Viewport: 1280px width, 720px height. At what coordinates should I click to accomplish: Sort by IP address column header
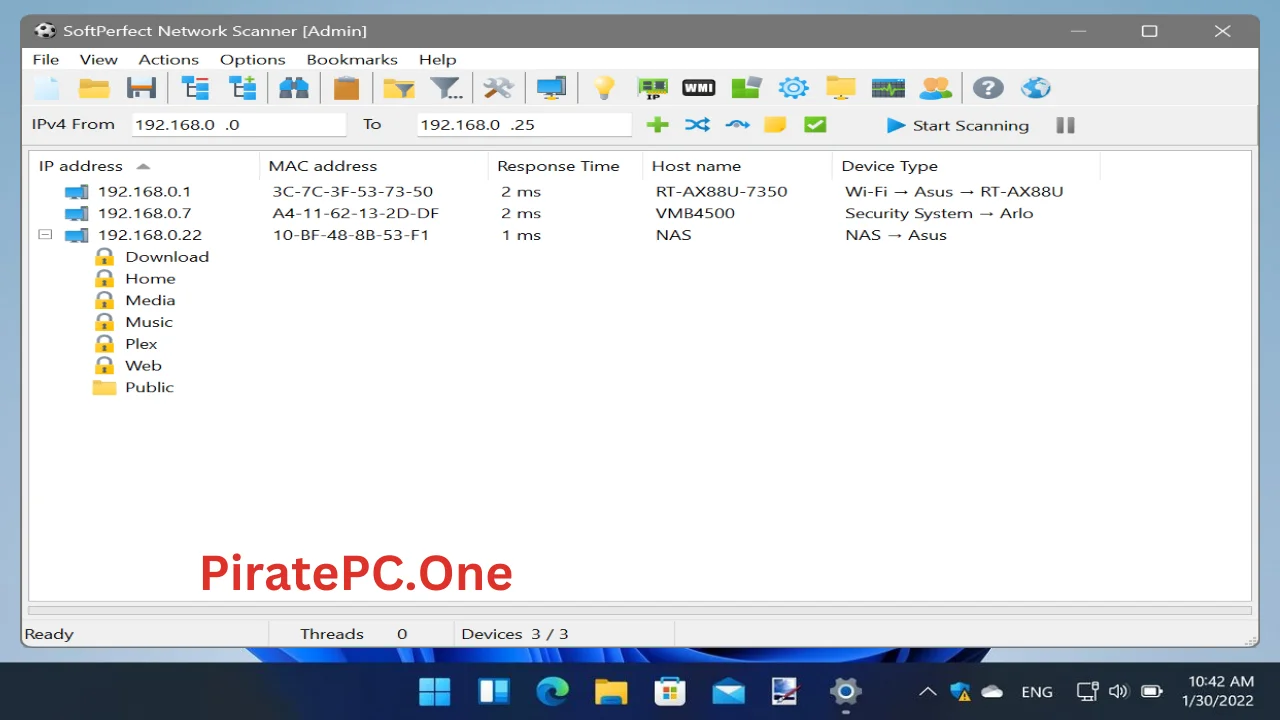(145, 166)
